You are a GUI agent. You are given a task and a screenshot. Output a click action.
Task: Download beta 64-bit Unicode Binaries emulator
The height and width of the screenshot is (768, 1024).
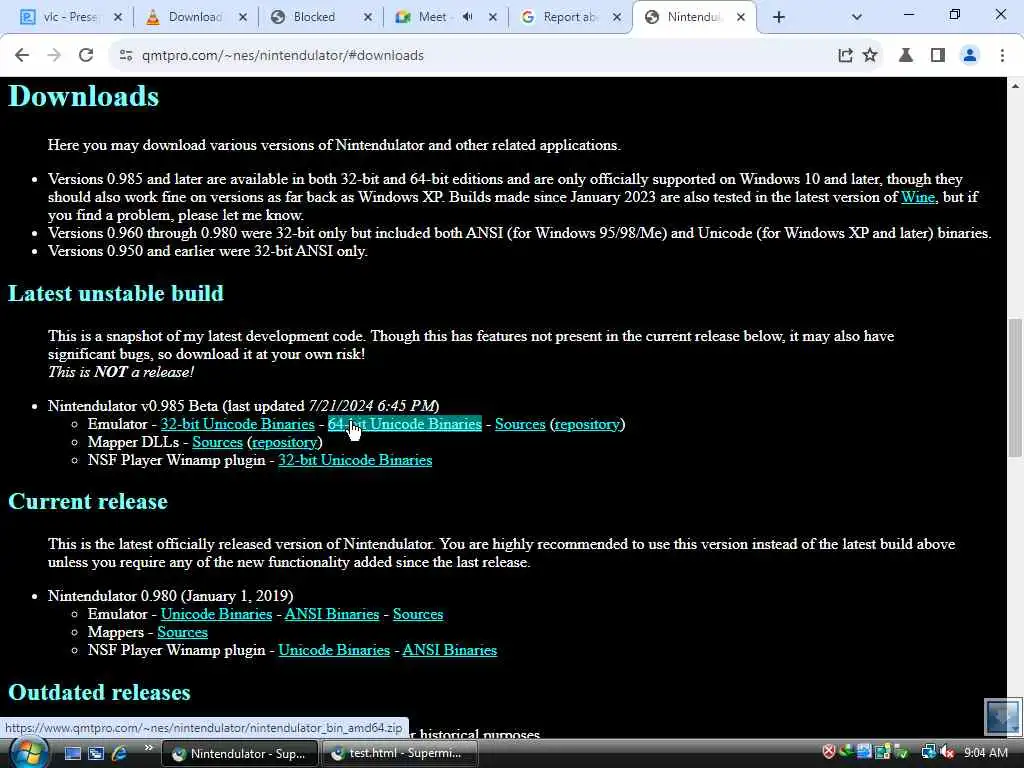405,424
